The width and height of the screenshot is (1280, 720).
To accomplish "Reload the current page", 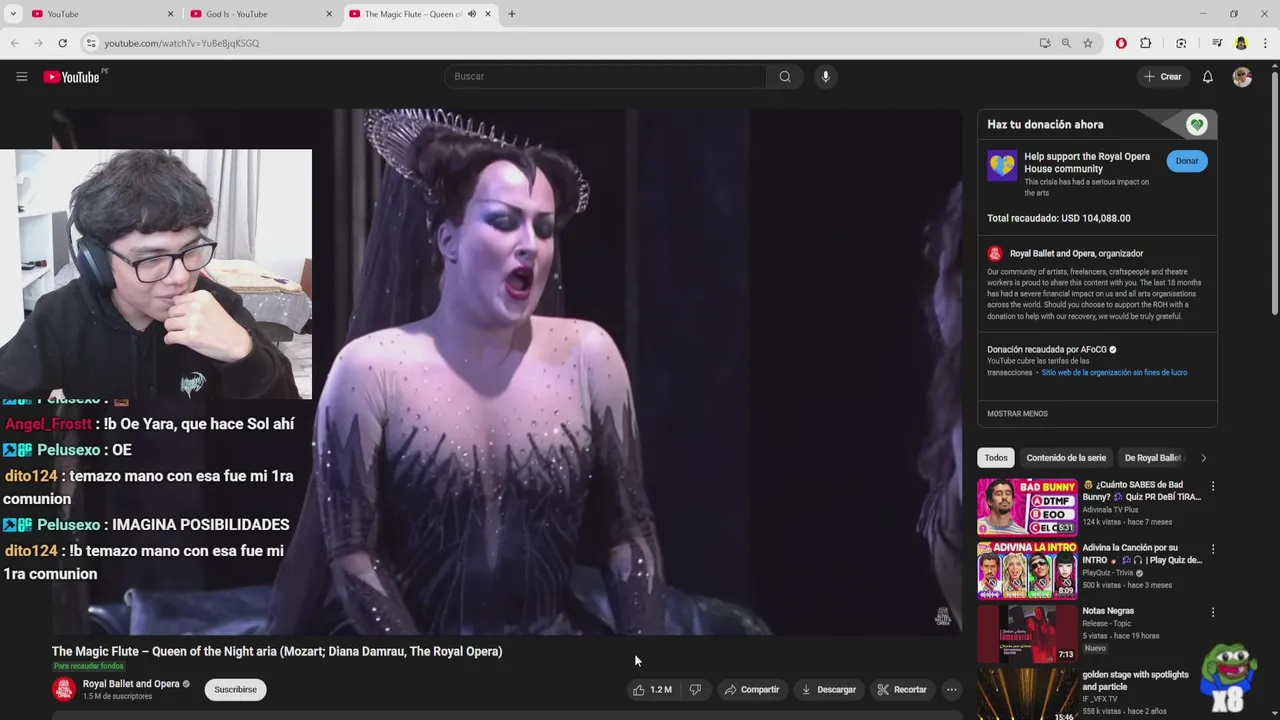I will (62, 43).
